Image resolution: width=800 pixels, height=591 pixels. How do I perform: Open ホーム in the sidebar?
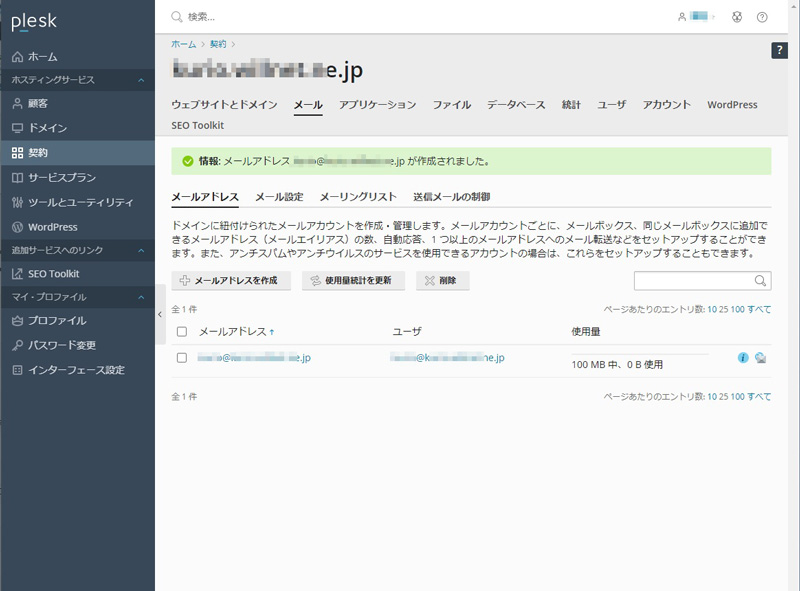click(x=42, y=56)
